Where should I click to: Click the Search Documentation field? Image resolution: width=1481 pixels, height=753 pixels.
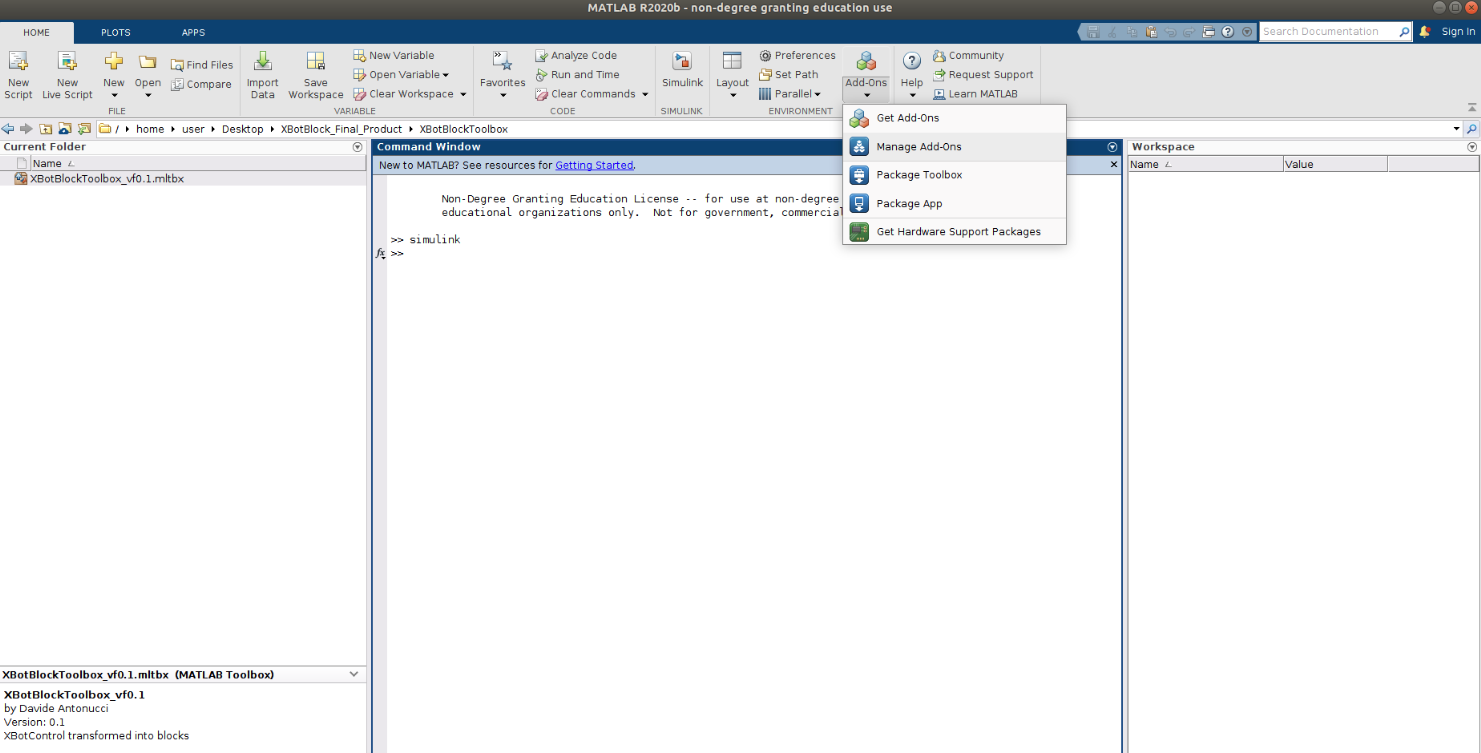(x=1327, y=32)
